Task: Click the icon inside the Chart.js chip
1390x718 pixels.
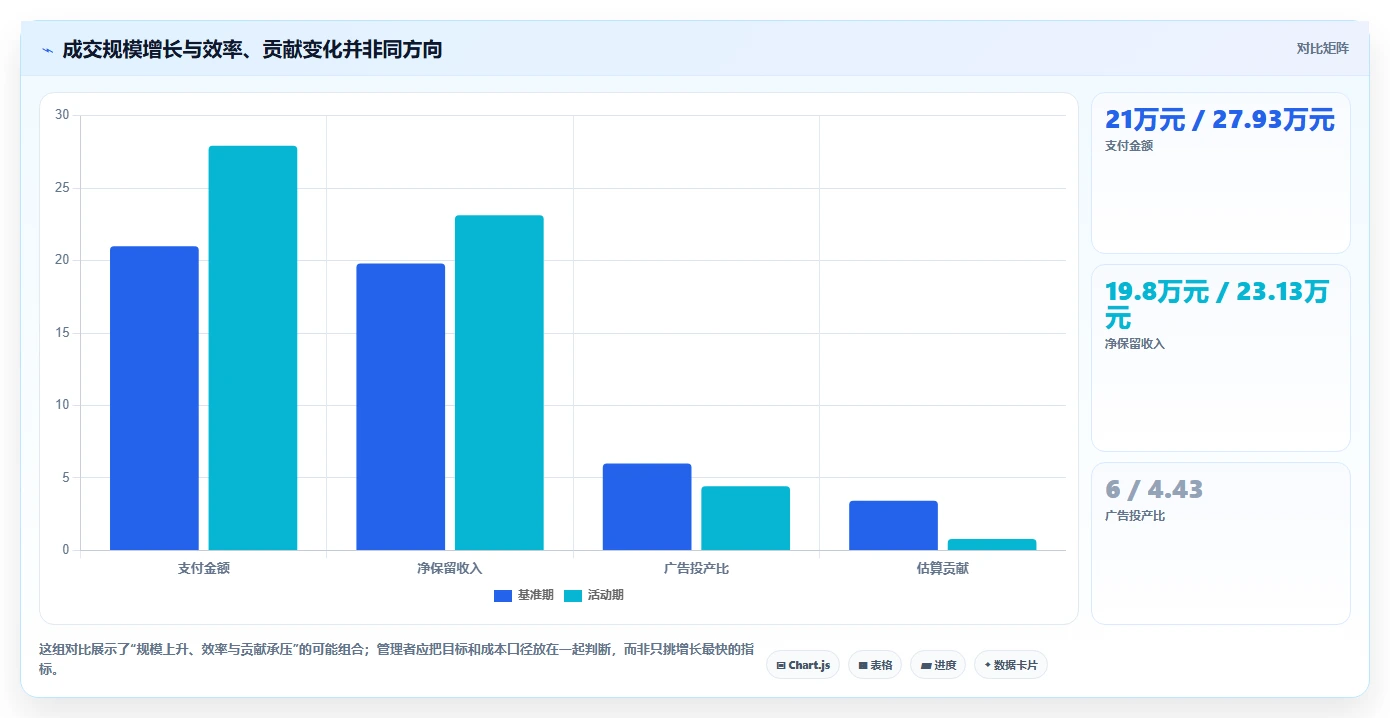Action: (x=781, y=665)
